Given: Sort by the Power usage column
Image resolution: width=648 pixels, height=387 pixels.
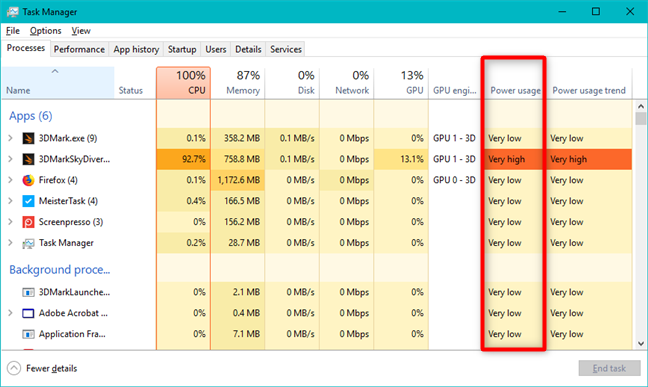Looking at the screenshot, I should [515, 83].
